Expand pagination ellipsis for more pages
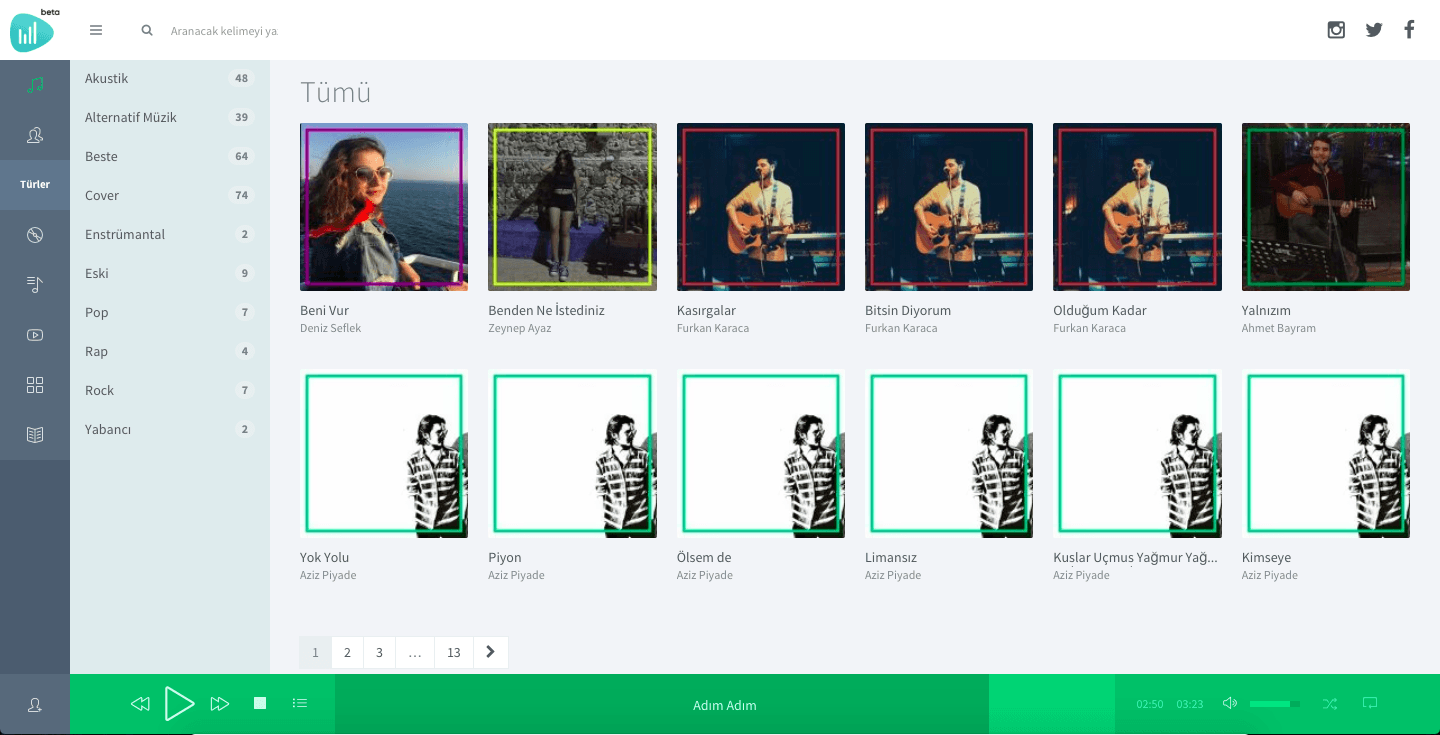Viewport: 1440px width, 735px height. tap(415, 652)
